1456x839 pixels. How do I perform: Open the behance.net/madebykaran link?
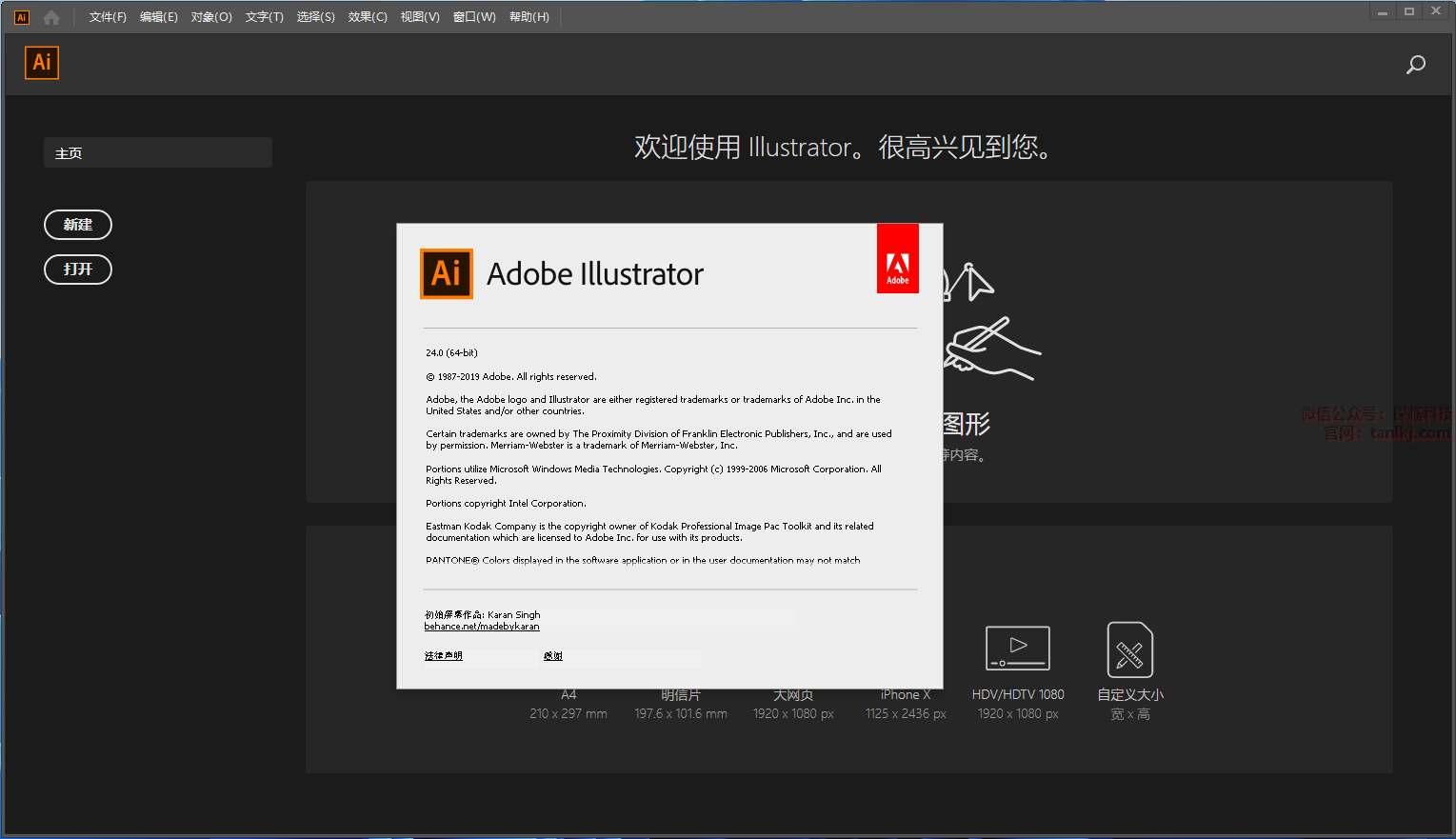point(482,627)
